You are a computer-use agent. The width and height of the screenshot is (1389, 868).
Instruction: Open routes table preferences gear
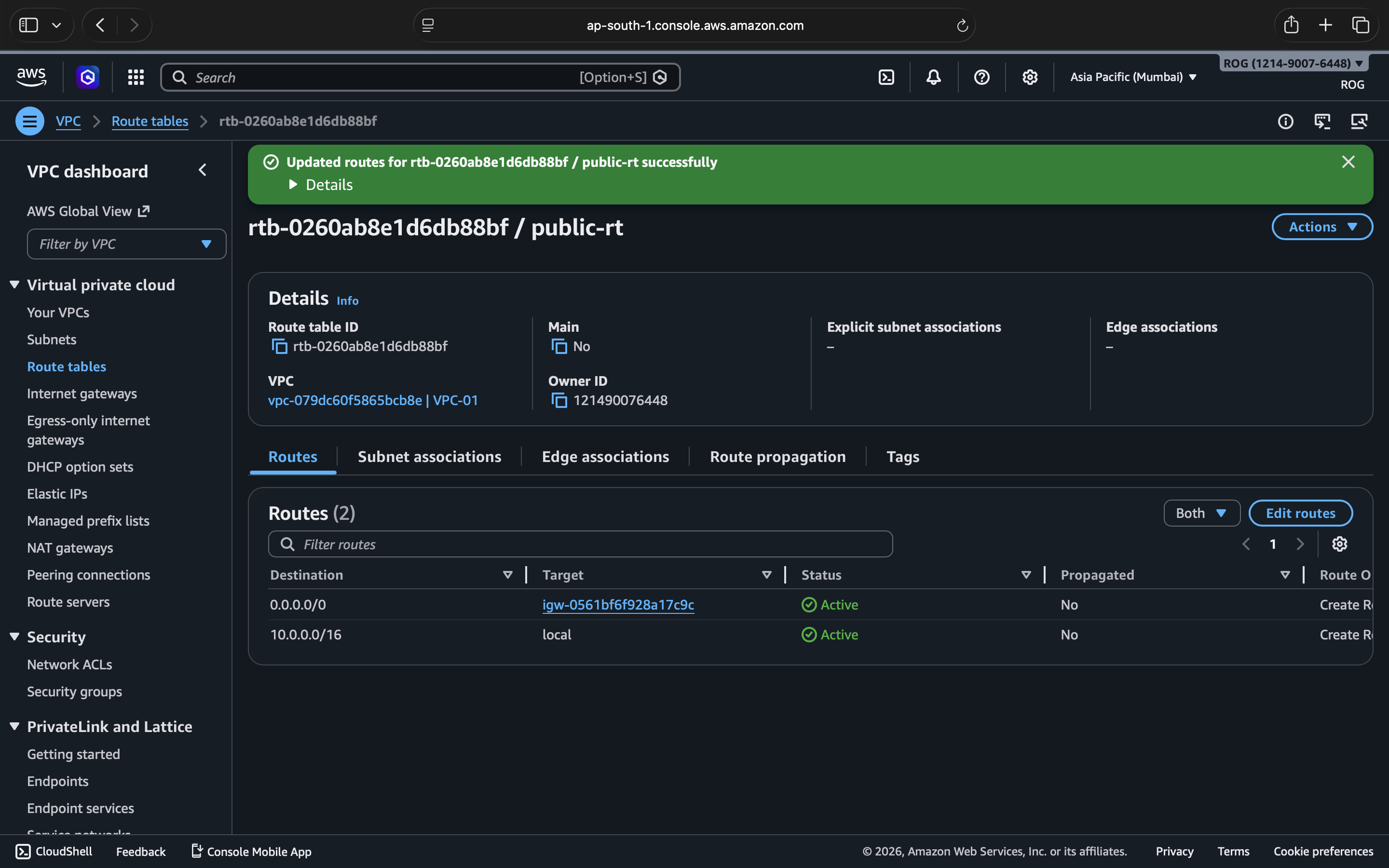tap(1339, 543)
